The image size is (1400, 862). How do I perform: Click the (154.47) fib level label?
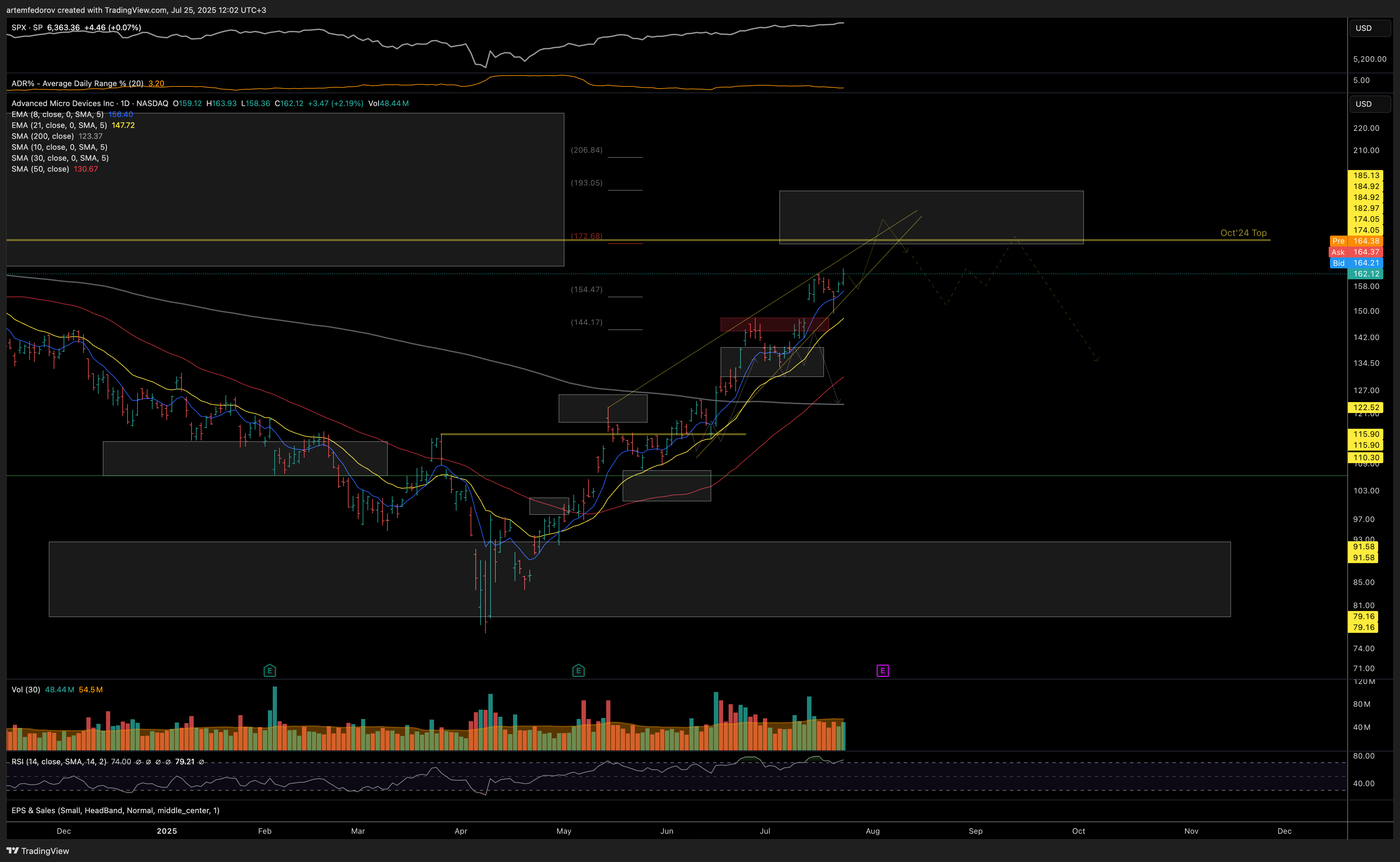point(586,289)
